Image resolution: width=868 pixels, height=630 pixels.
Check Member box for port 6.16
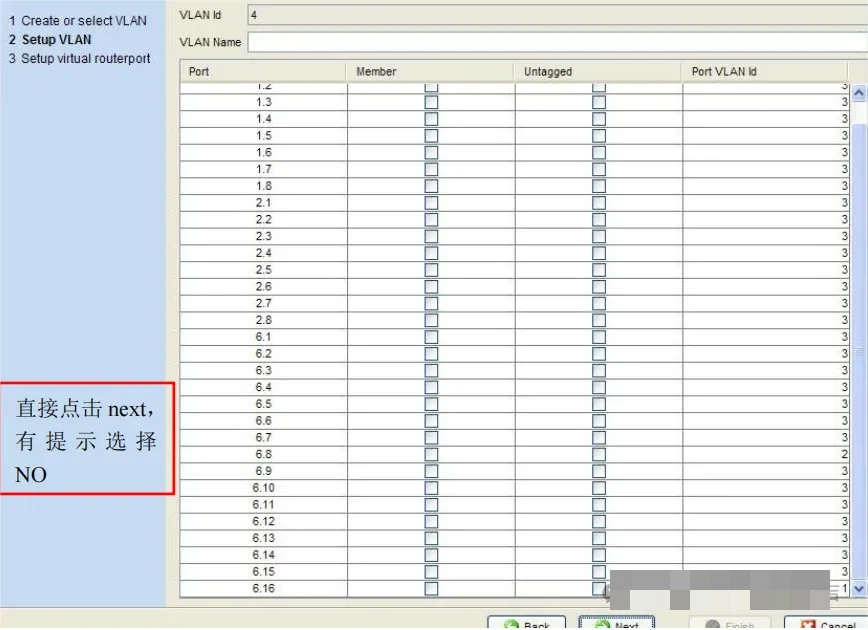pos(431,588)
